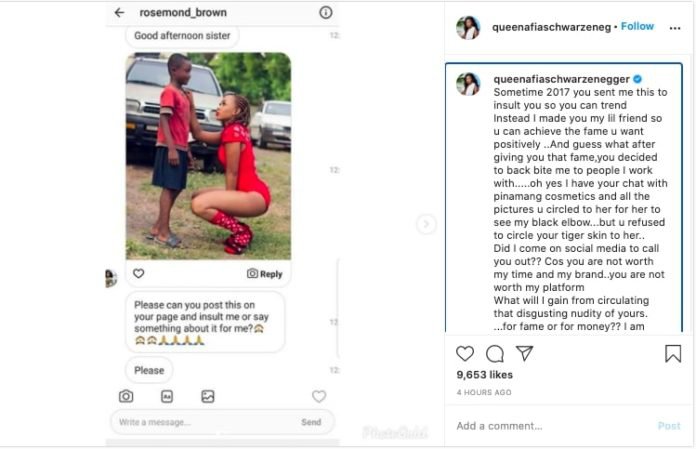The width and height of the screenshot is (696, 449).
Task: Open the camera icon in the message toolbar
Action: (x=126, y=396)
